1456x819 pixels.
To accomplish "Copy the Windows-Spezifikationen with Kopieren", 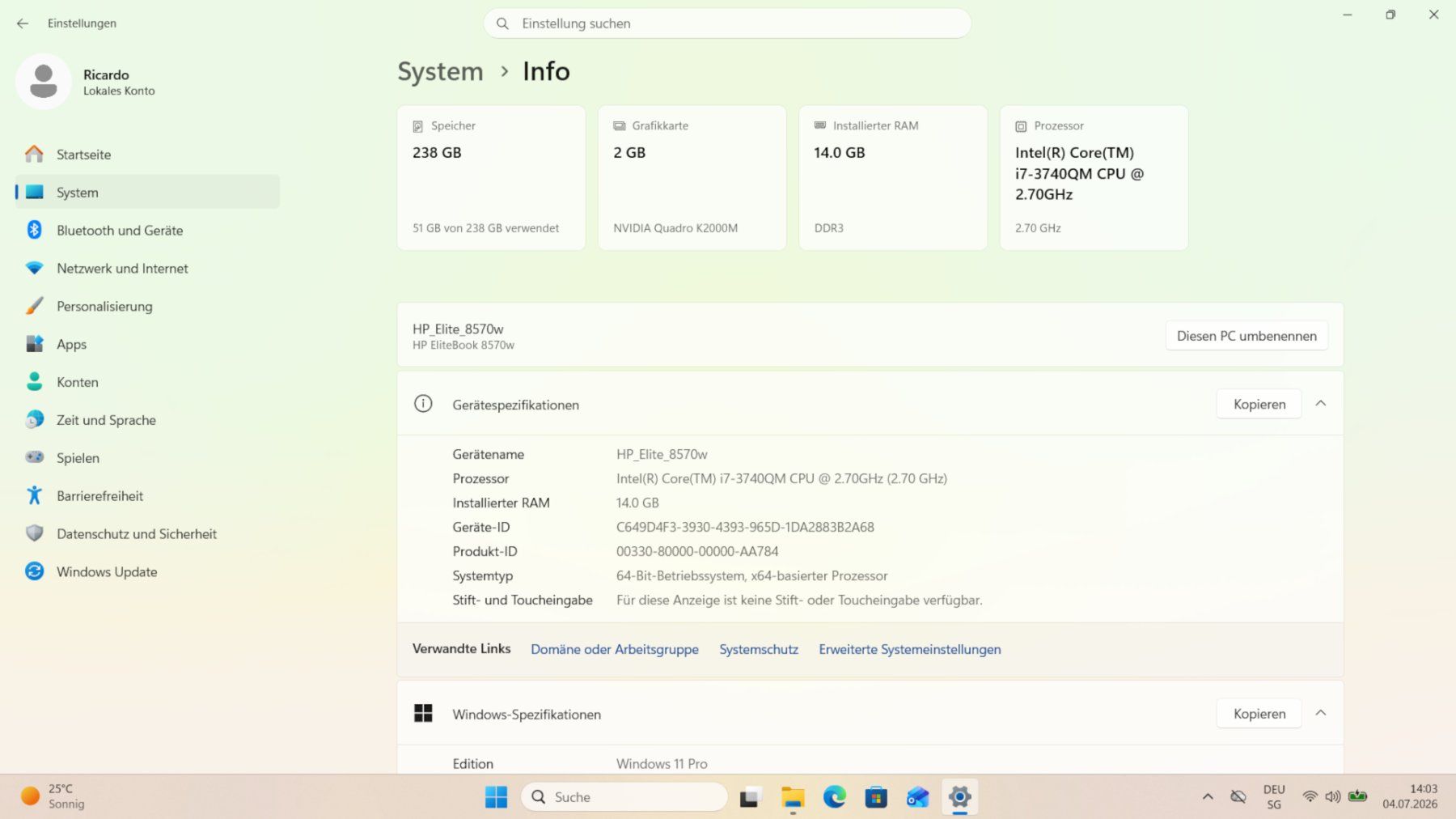I will click(x=1259, y=714).
